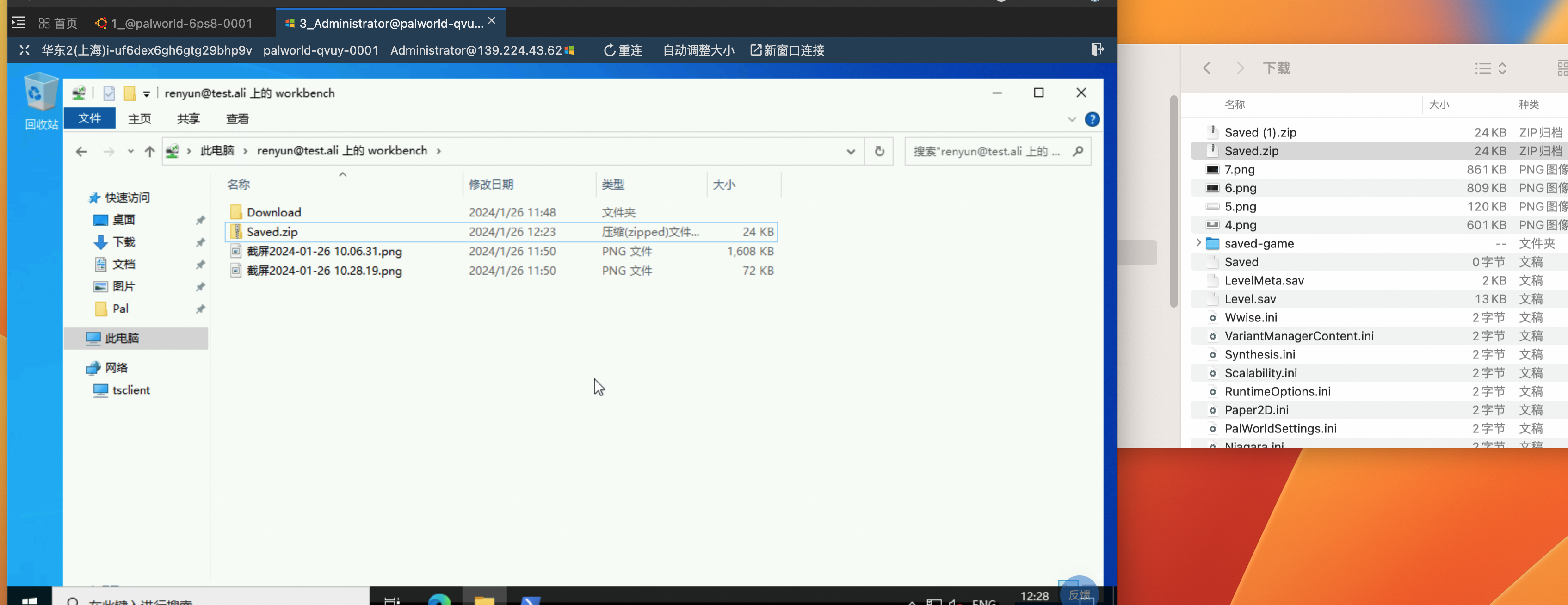Click the Explorer back arrow
This screenshot has height=605, width=1568.
[81, 152]
